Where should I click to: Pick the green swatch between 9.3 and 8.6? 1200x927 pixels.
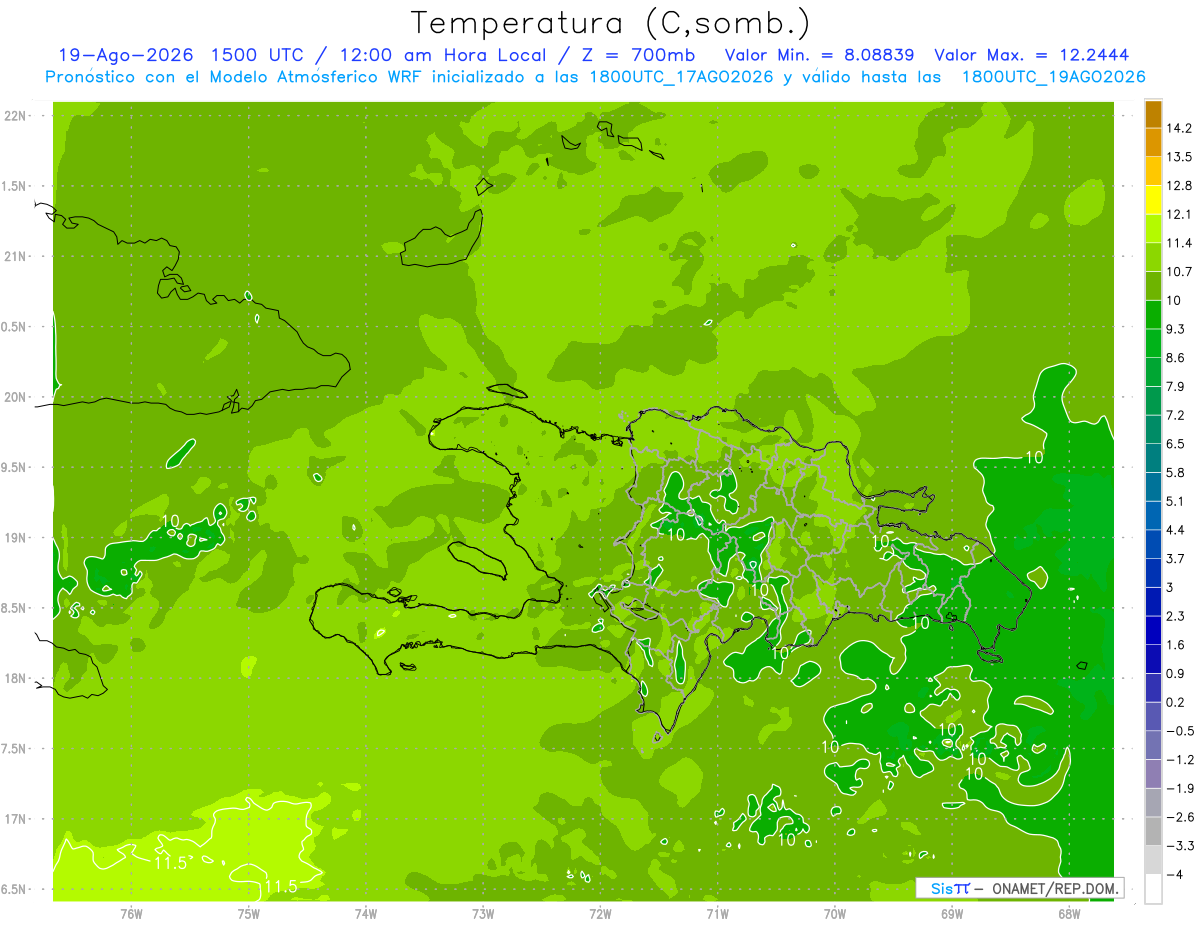pyautogui.click(x=1153, y=343)
